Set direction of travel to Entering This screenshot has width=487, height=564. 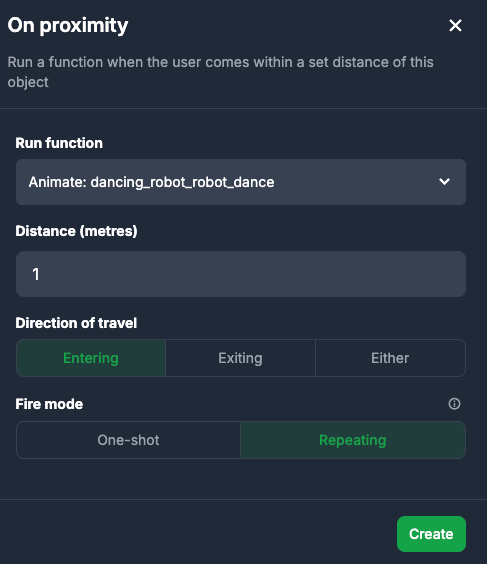point(91,358)
